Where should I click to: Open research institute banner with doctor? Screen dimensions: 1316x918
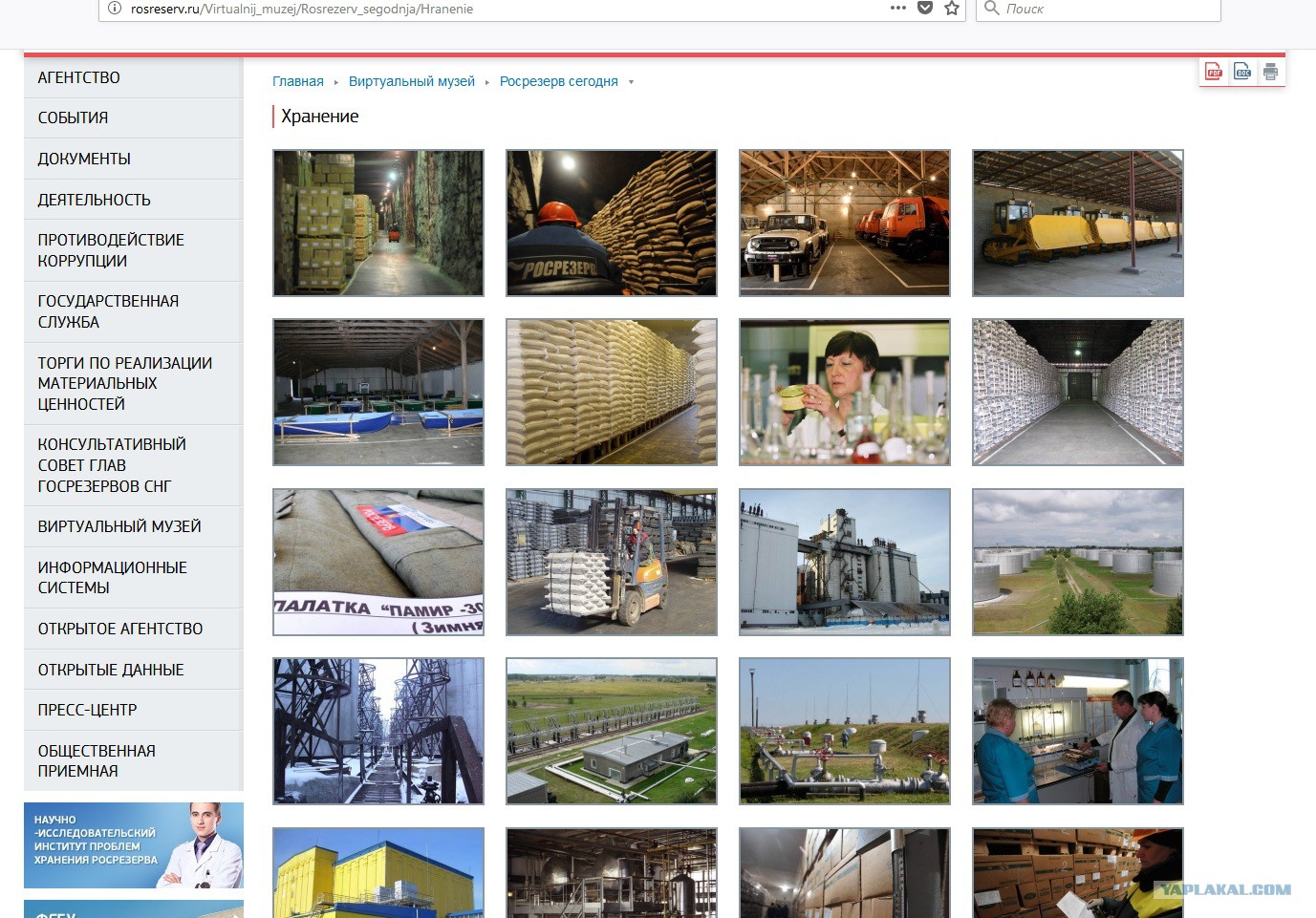pyautogui.click(x=134, y=845)
